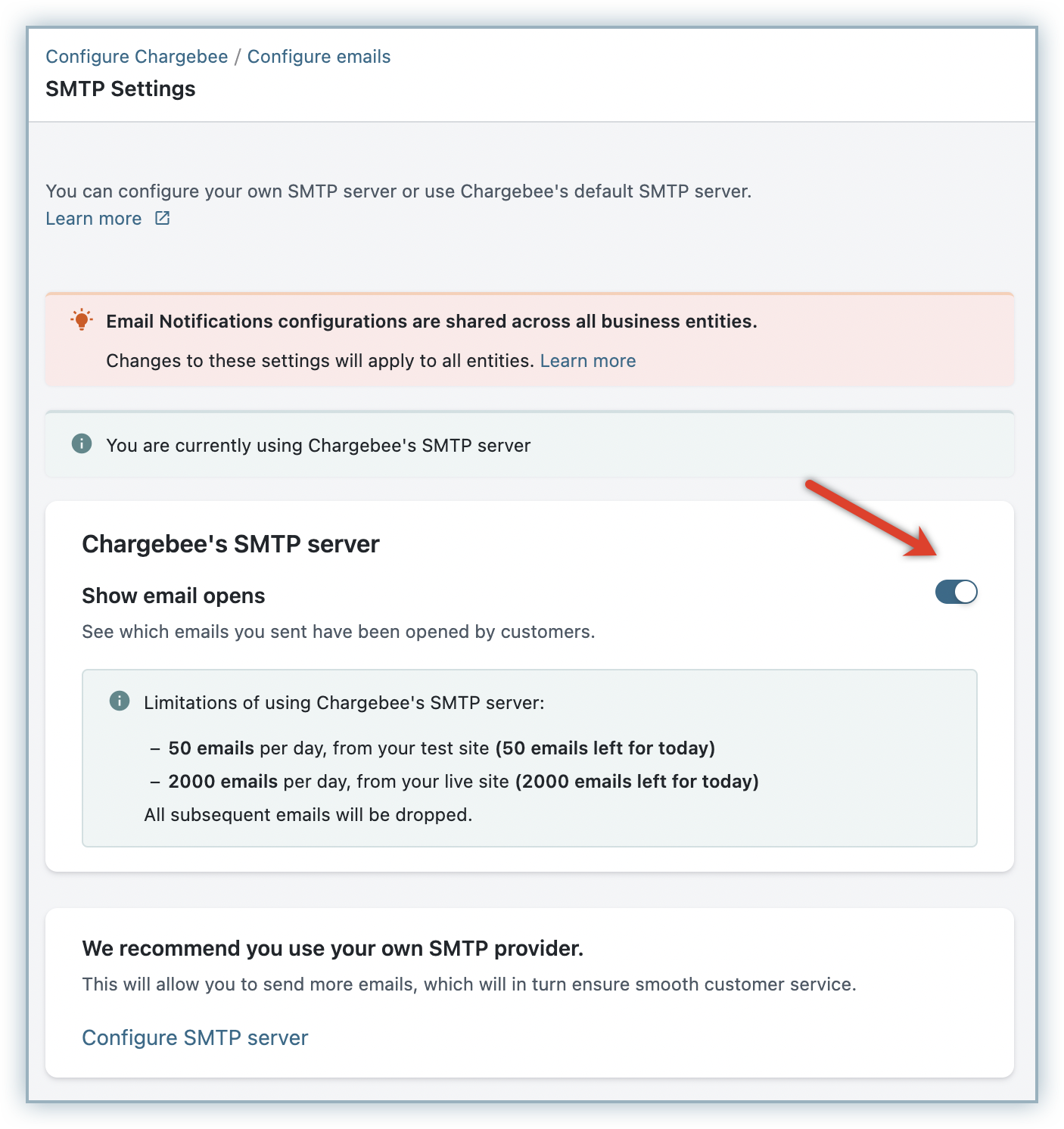Click the info icon beside the current SMTP server notice

(82, 444)
